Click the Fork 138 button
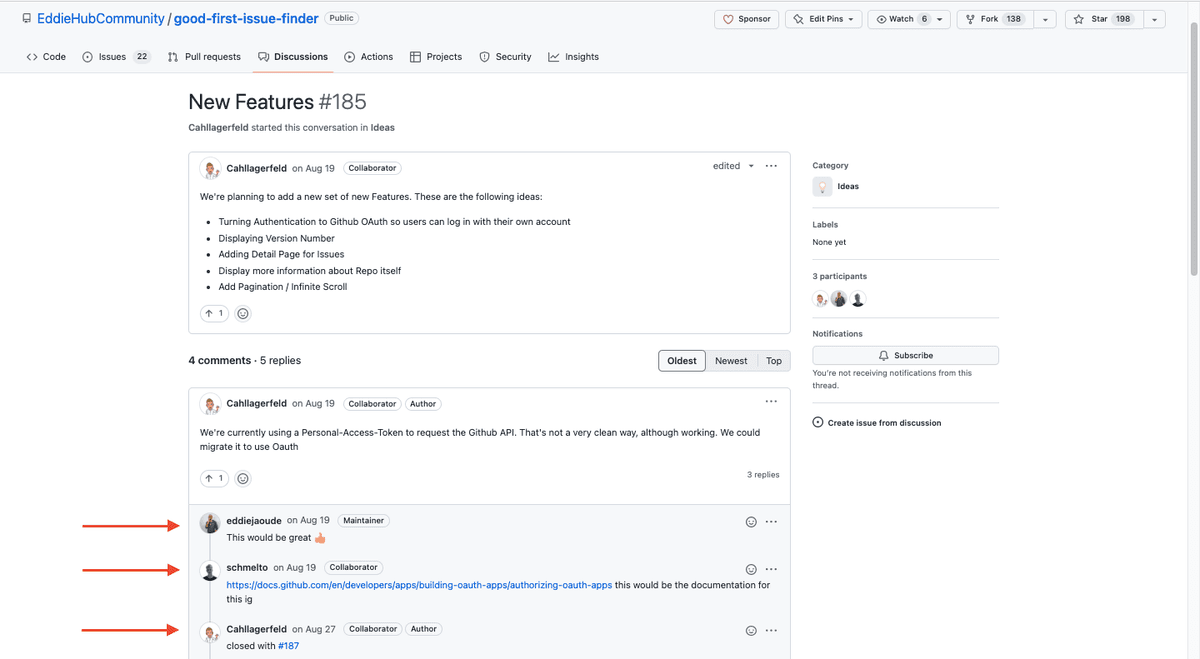1200x659 pixels. pos(994,19)
